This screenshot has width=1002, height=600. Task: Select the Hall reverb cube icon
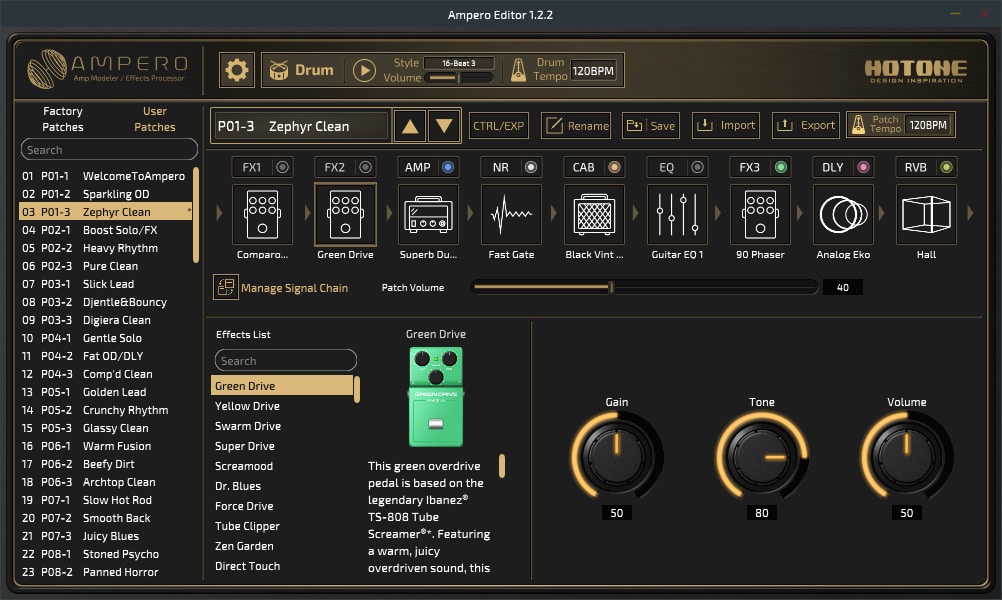pyautogui.click(x=927, y=215)
